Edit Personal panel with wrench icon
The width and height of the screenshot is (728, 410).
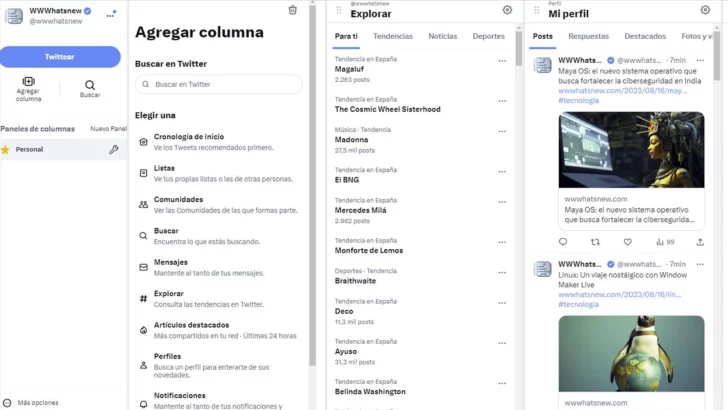(x=114, y=149)
